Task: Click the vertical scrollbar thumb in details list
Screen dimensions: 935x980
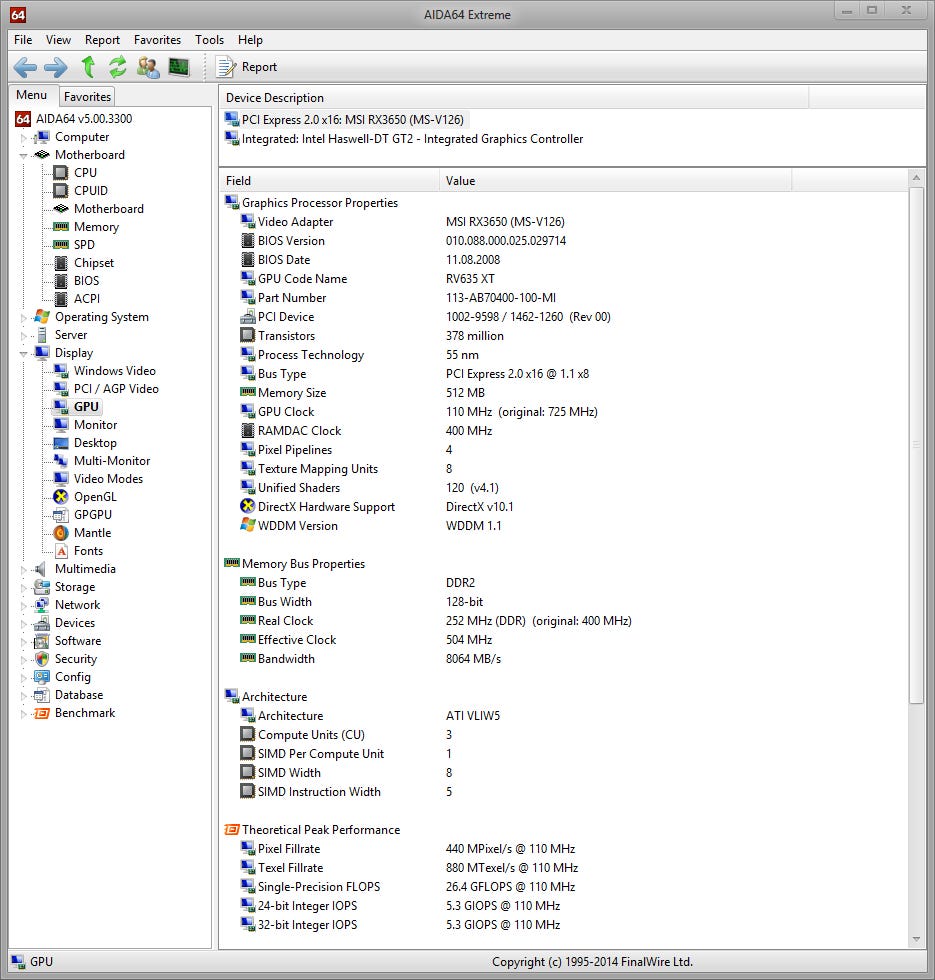Action: 916,445
